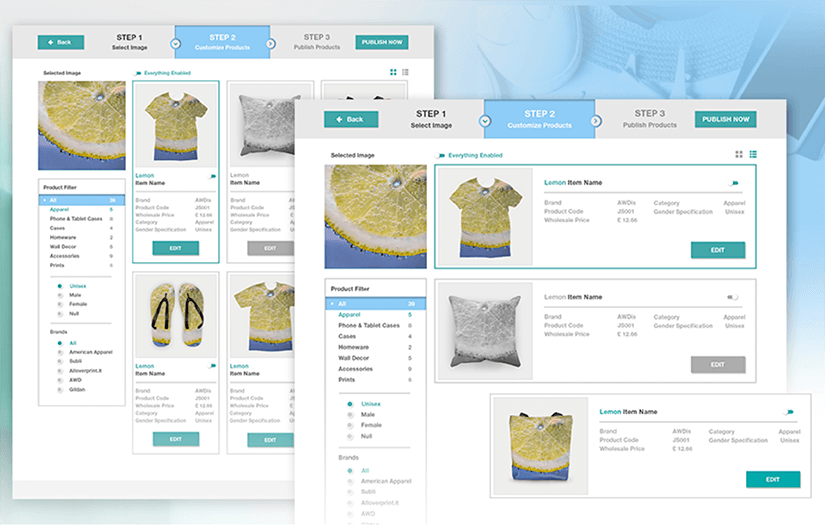Open STEP 1 Select Image tab, back window
Screen dimensions: 825x525
click(129, 42)
